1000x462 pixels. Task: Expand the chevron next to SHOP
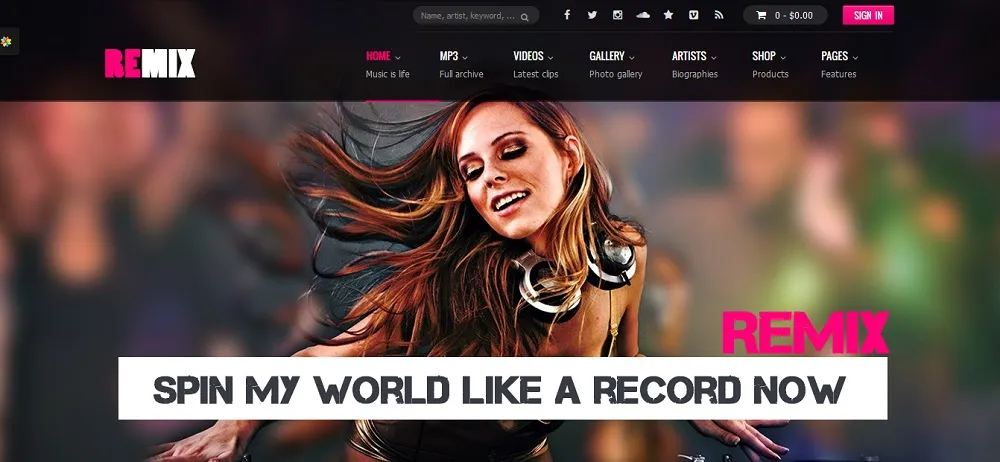[783, 57]
